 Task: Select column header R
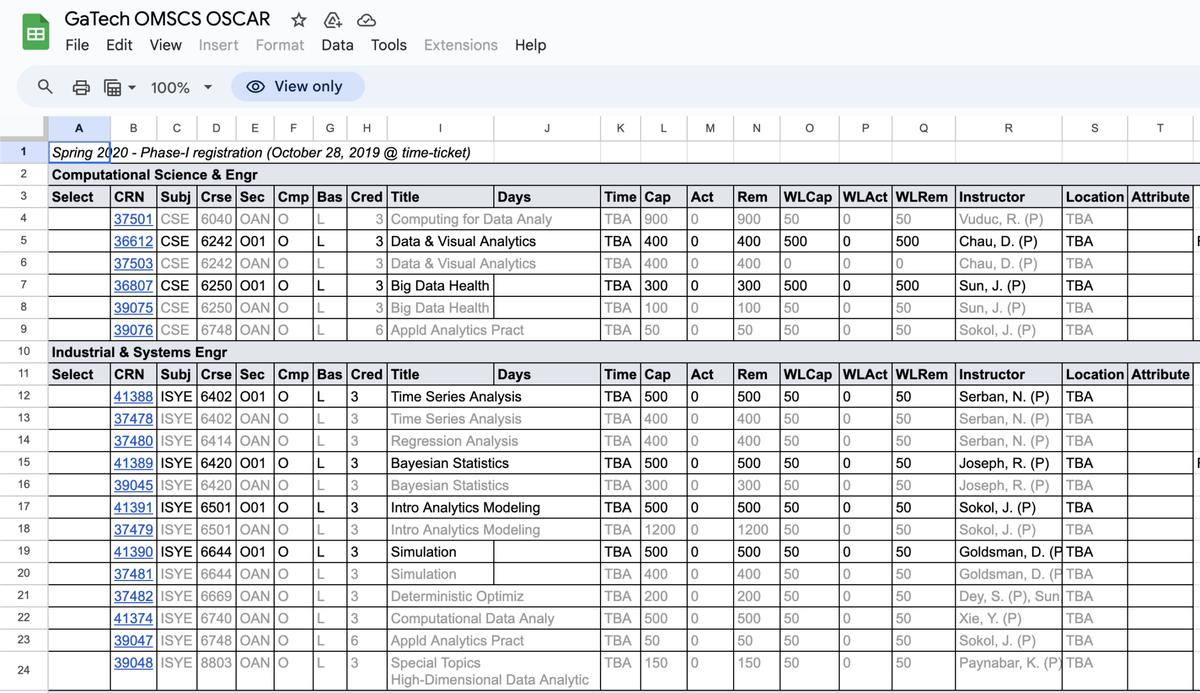[x=1008, y=127]
